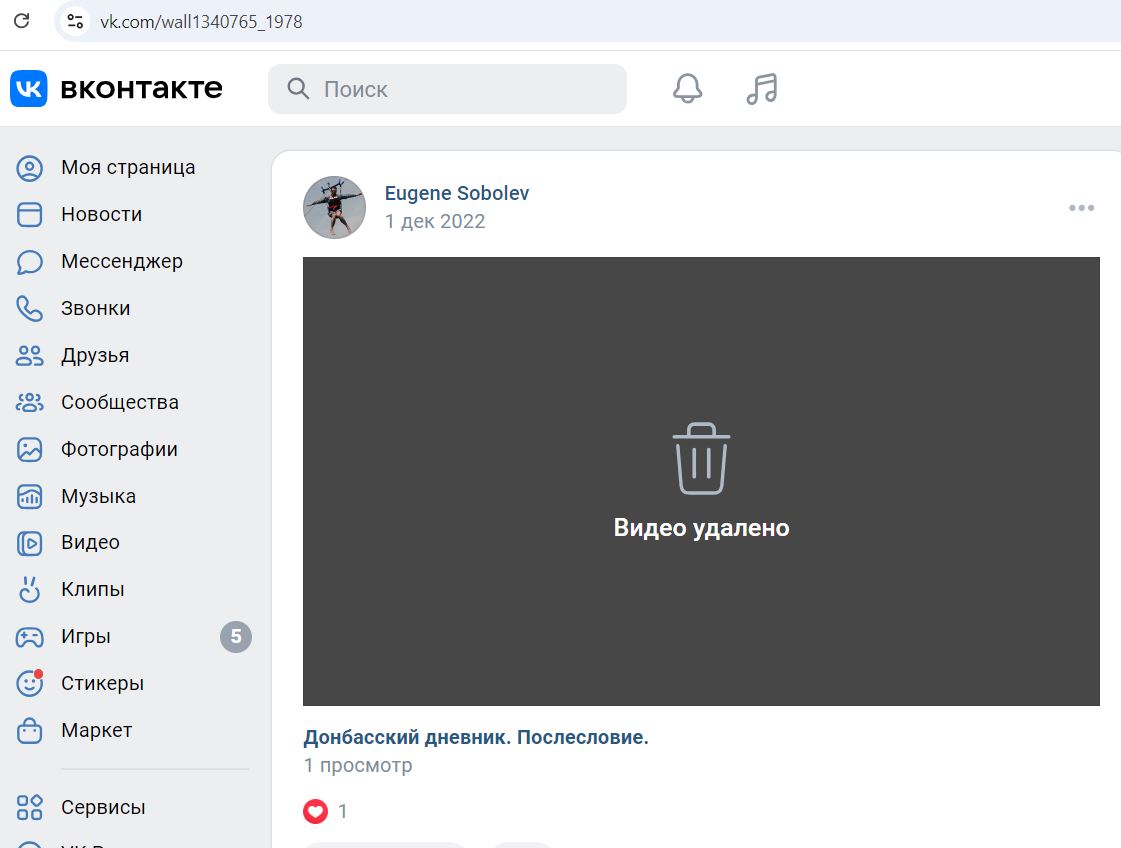1121x848 pixels.
Task: Click the Видео удалено message
Action: [701, 528]
